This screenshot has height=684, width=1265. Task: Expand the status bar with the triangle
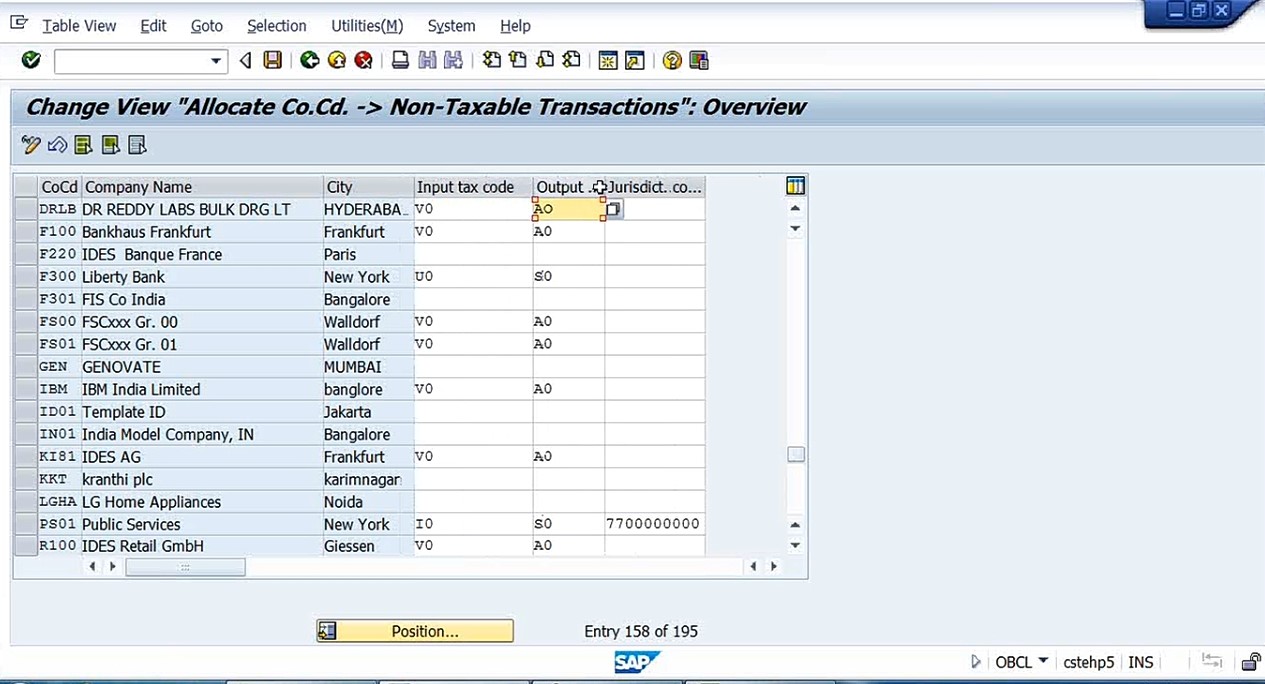point(976,662)
